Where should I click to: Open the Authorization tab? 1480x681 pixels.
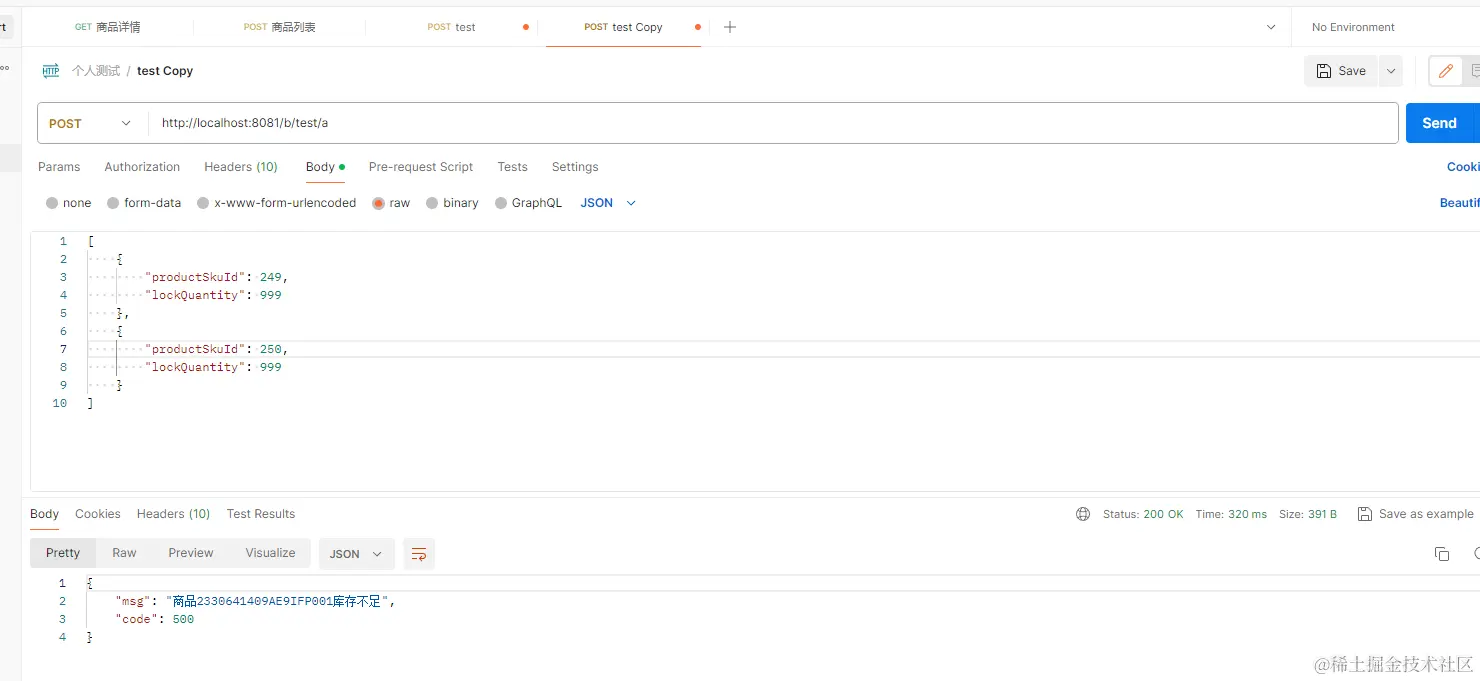(x=142, y=167)
